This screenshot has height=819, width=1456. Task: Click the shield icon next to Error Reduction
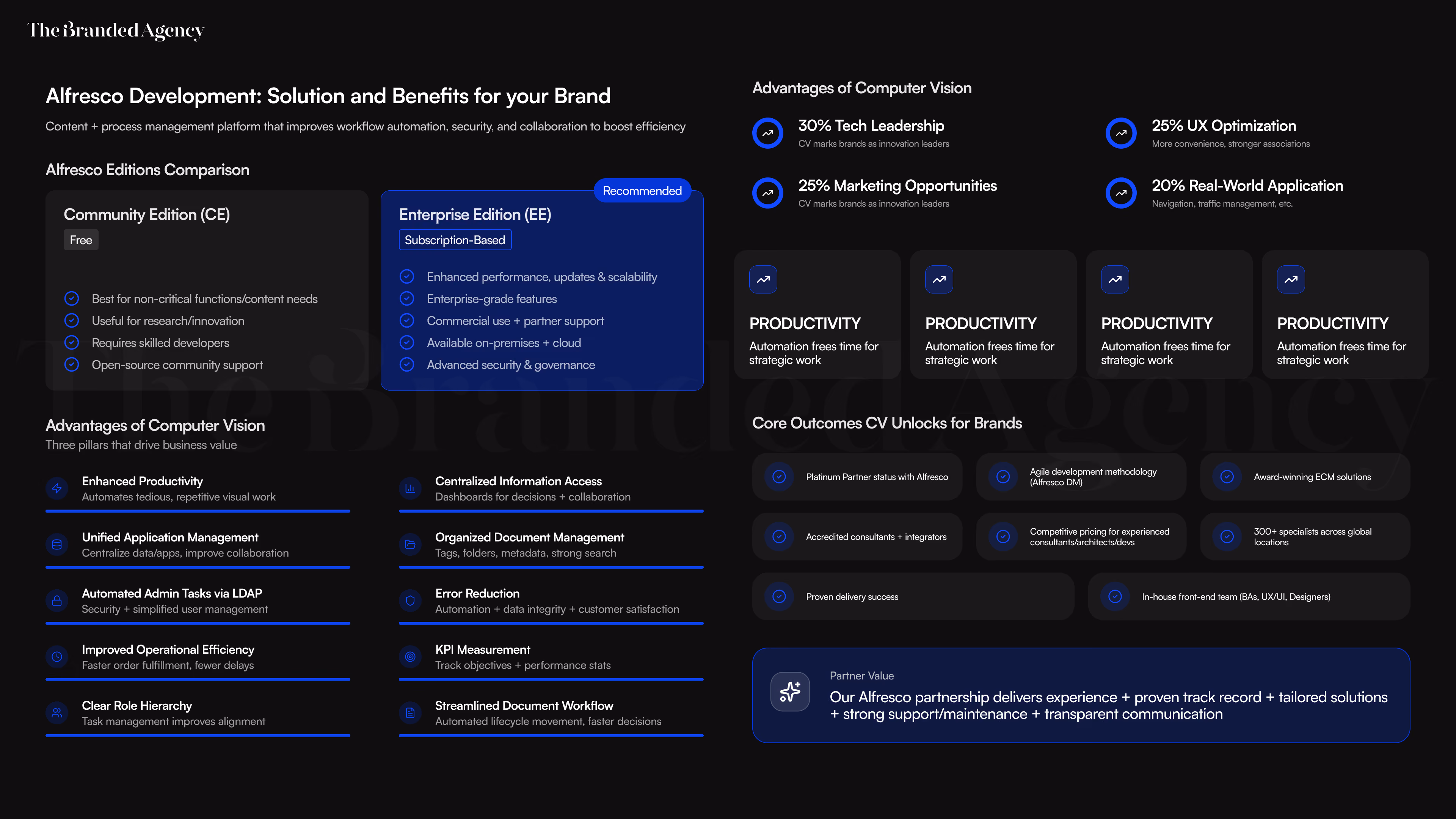pos(410,600)
